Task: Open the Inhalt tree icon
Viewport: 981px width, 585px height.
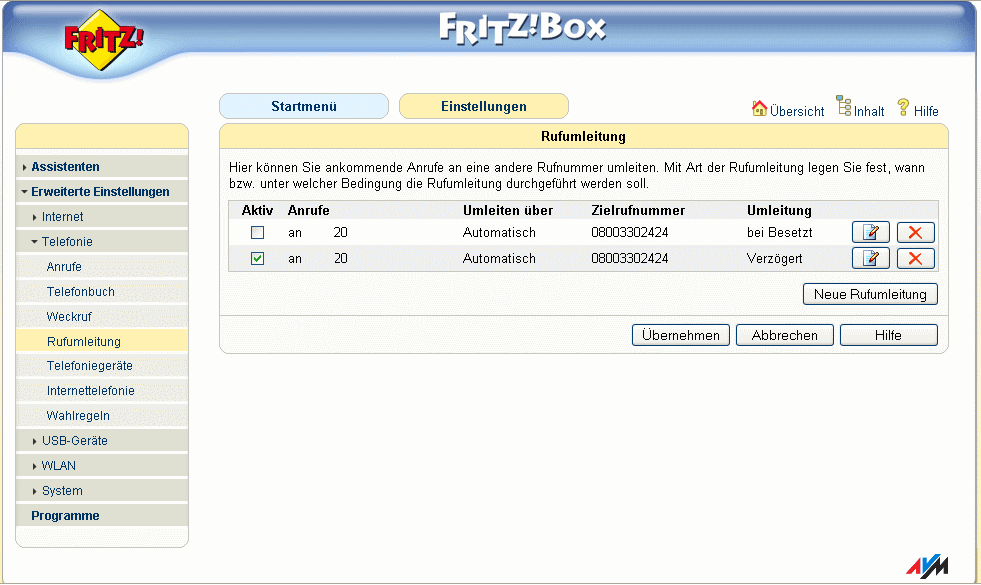Action: click(x=844, y=106)
